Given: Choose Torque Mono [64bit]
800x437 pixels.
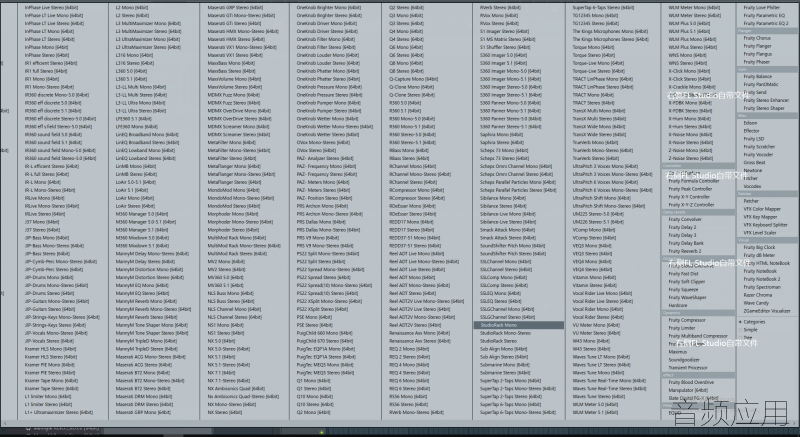Looking at the screenshot, I should coord(593,47).
